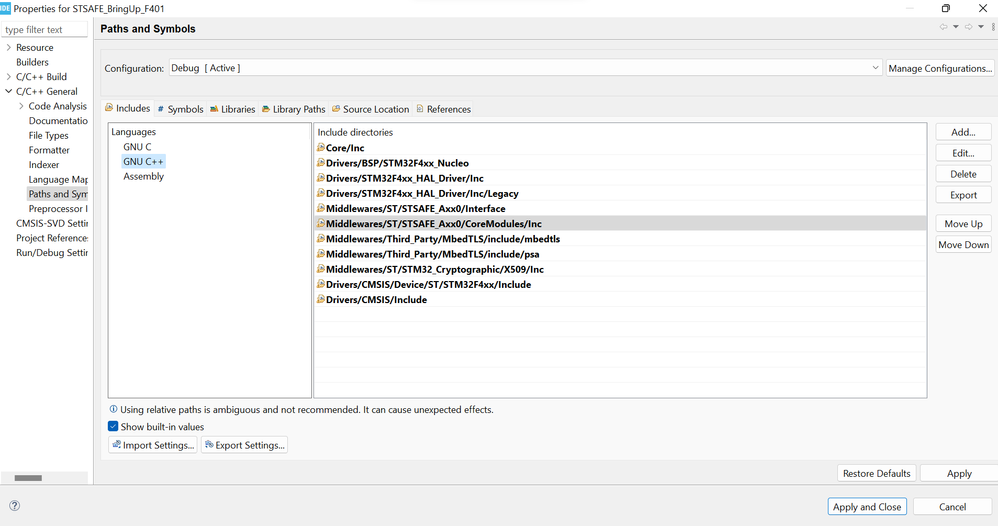Click the folder icon beside Core/Inc

(321, 147)
